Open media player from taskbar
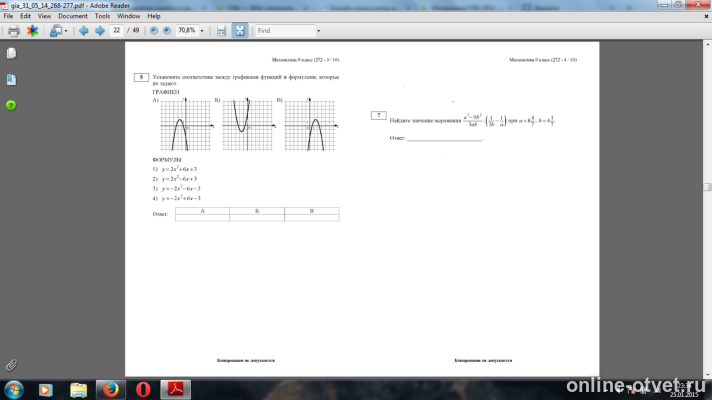The width and height of the screenshot is (712, 400). (45, 390)
